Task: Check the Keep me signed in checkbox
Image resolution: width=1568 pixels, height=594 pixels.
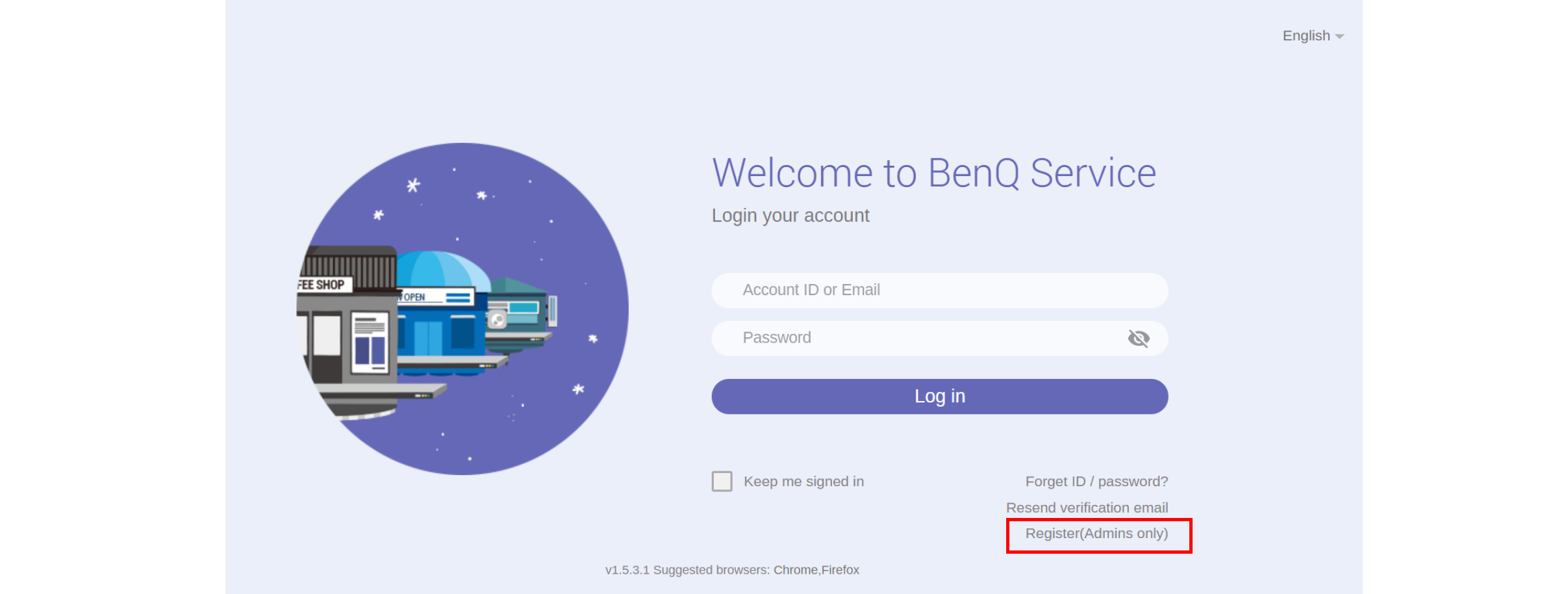Action: [x=722, y=482]
